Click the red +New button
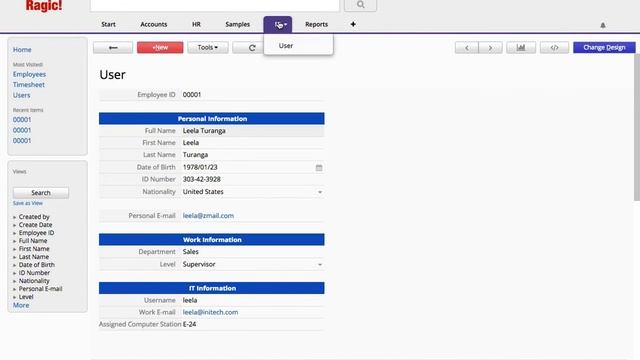This screenshot has width=640, height=360. coord(160,48)
